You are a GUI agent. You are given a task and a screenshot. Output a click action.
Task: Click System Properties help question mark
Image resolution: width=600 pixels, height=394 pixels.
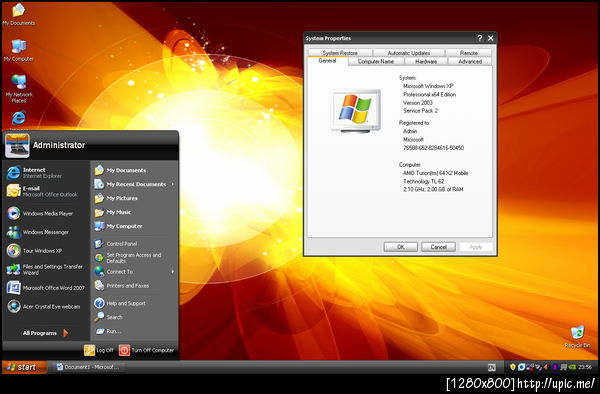(x=480, y=38)
